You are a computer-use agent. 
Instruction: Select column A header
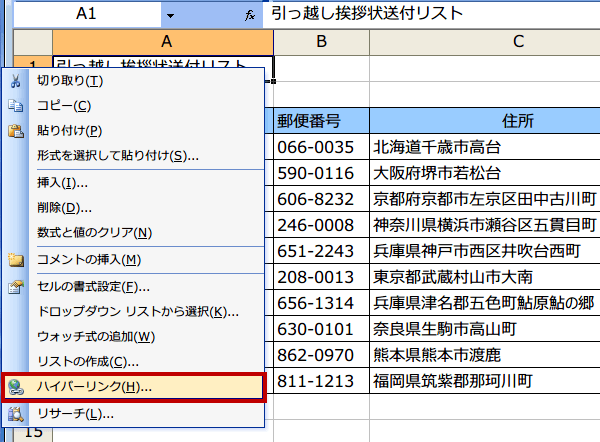tap(163, 42)
